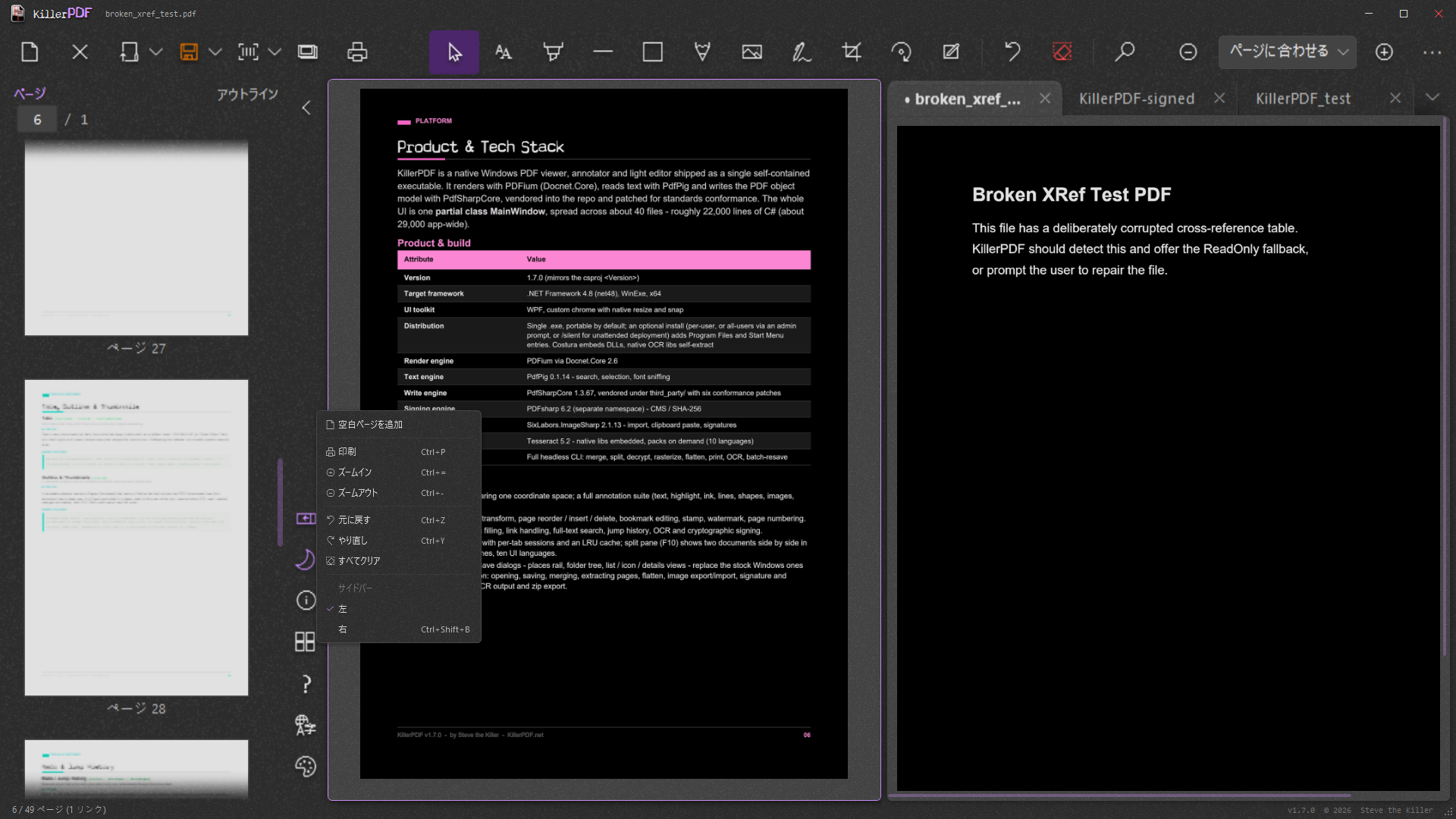This screenshot has height=819, width=1456.
Task: Select sidebar position 右 option
Action: pos(399,629)
